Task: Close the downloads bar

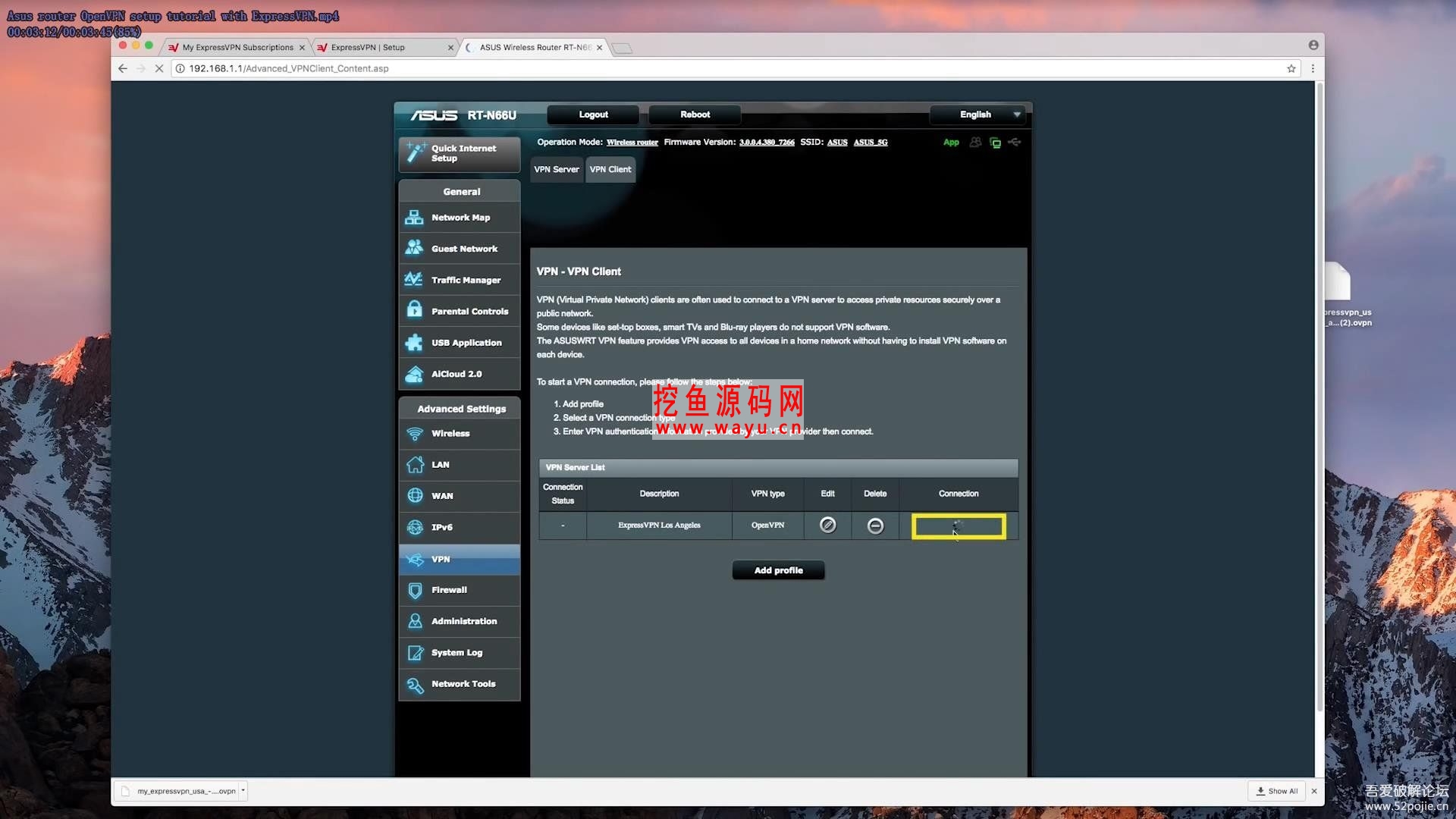Action: coord(1314,791)
